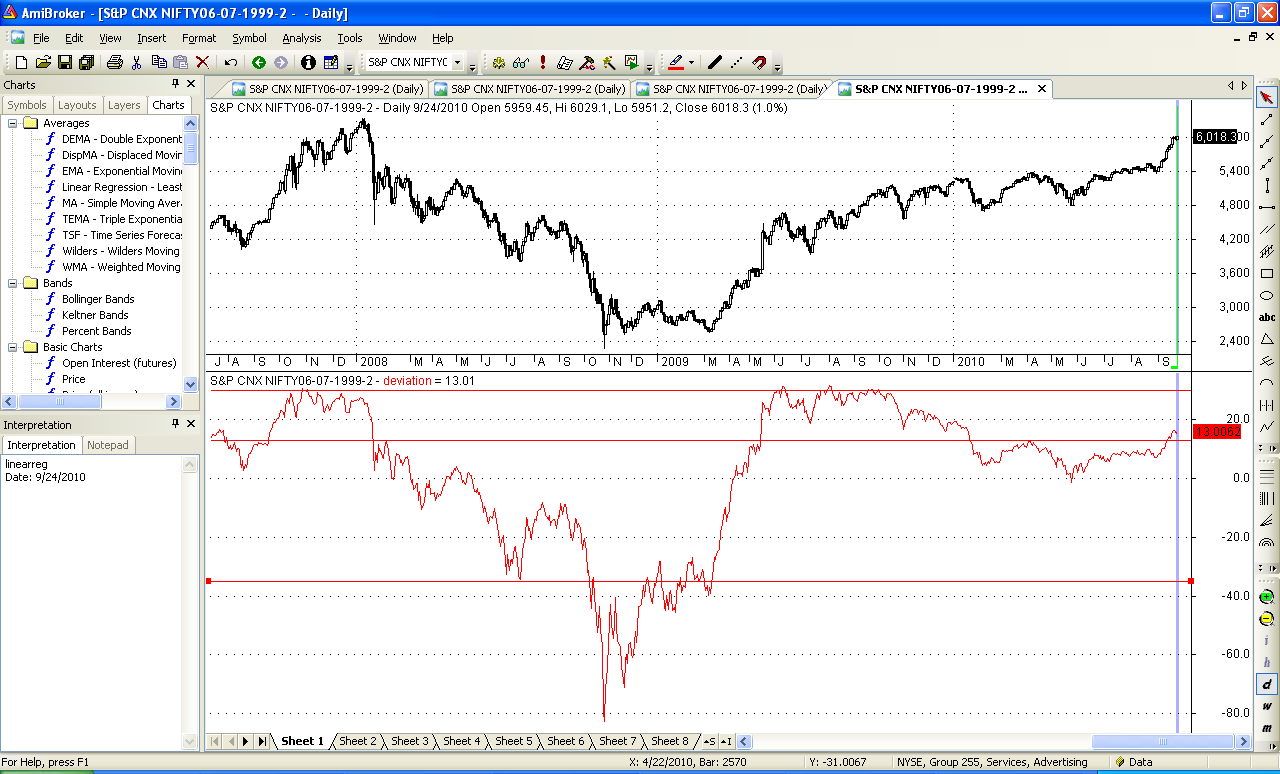Click the Charts tree scroll-down arrow
The height and width of the screenshot is (774, 1280).
191,384
